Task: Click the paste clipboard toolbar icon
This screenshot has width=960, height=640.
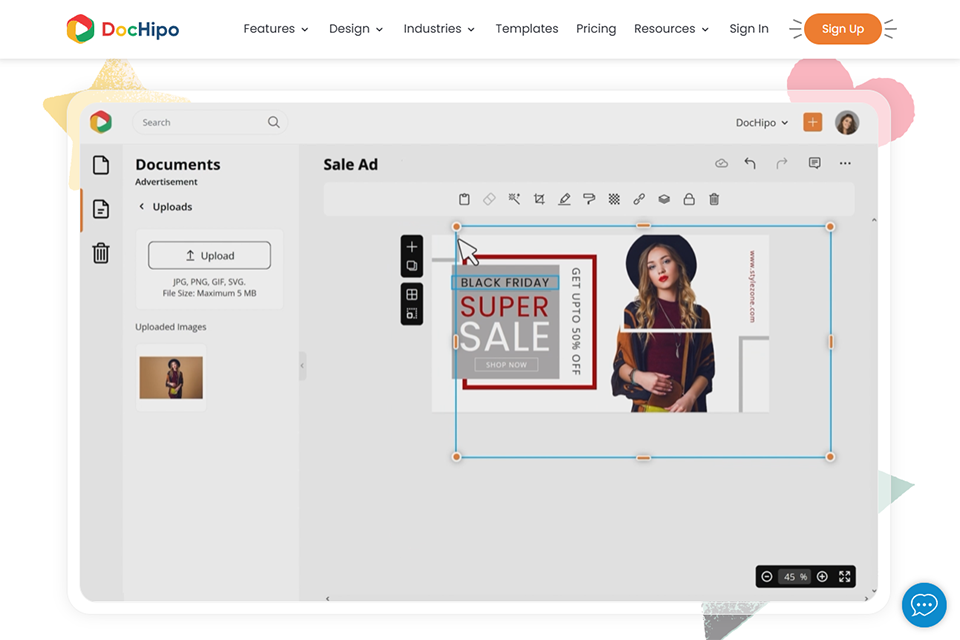Action: click(464, 199)
